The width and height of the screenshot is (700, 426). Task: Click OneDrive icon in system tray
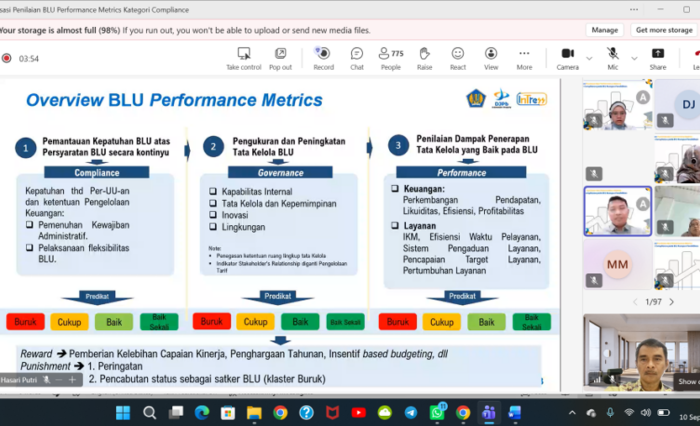(591, 413)
